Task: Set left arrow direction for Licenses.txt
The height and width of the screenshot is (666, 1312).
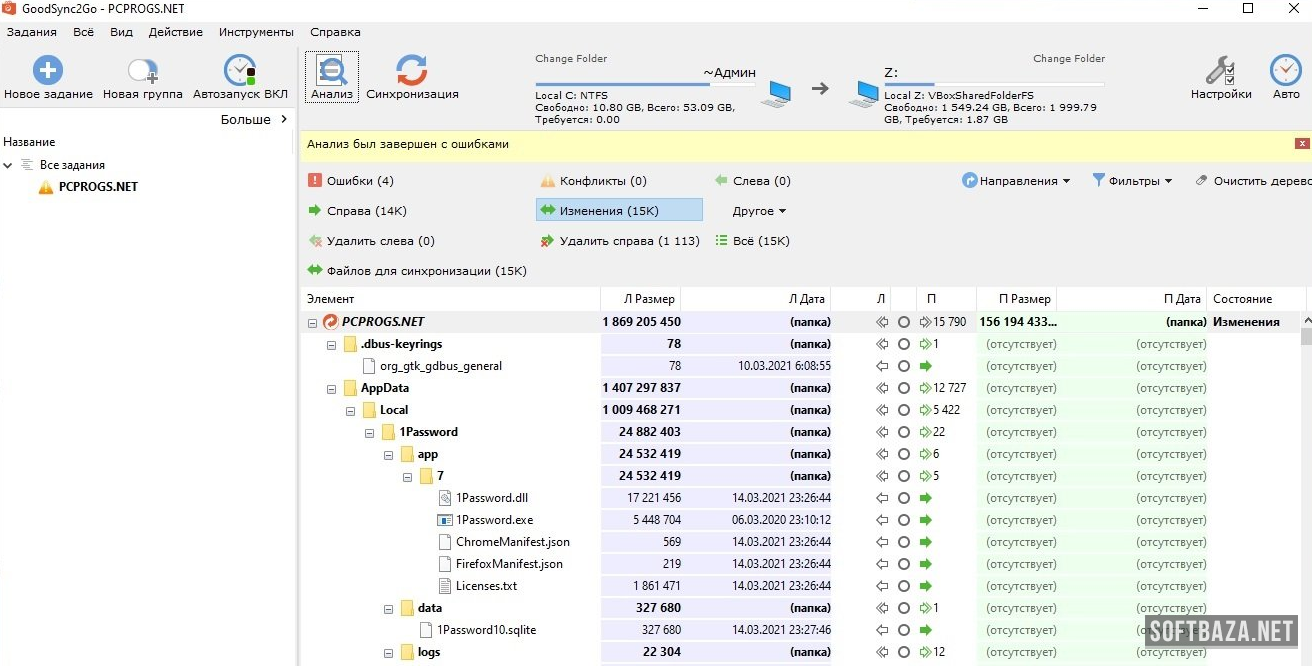Action: click(x=882, y=586)
